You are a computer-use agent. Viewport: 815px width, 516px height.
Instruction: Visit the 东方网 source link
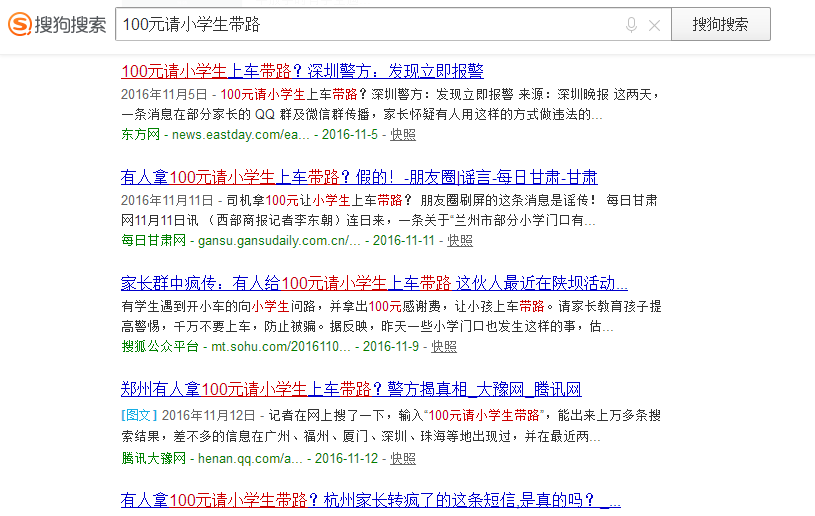click(x=141, y=134)
